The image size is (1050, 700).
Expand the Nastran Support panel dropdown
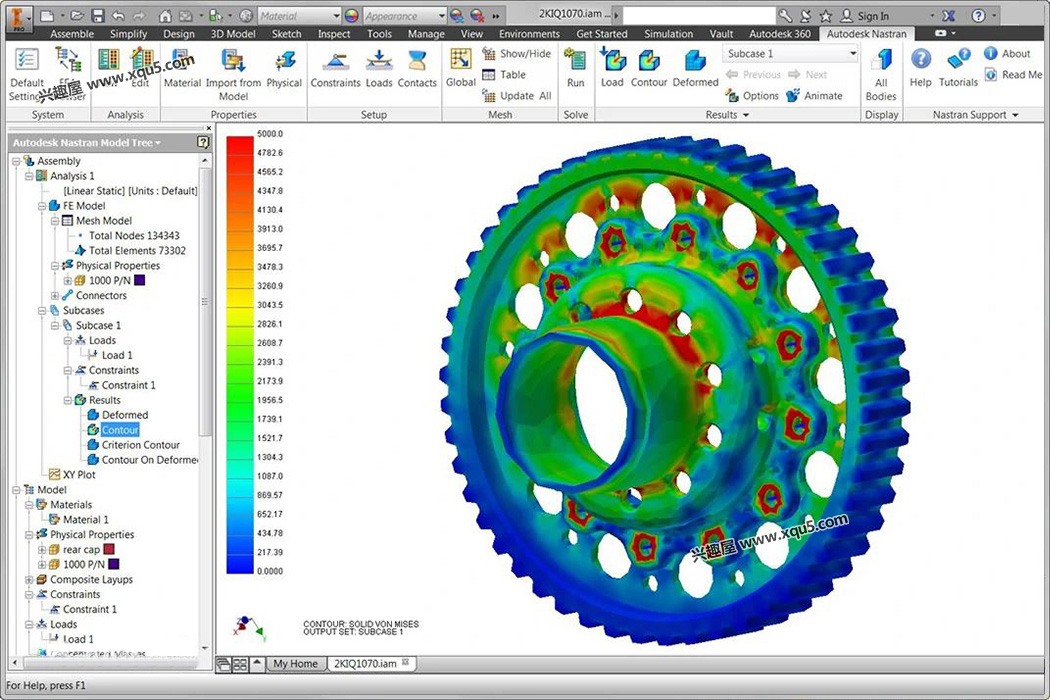click(x=1015, y=115)
